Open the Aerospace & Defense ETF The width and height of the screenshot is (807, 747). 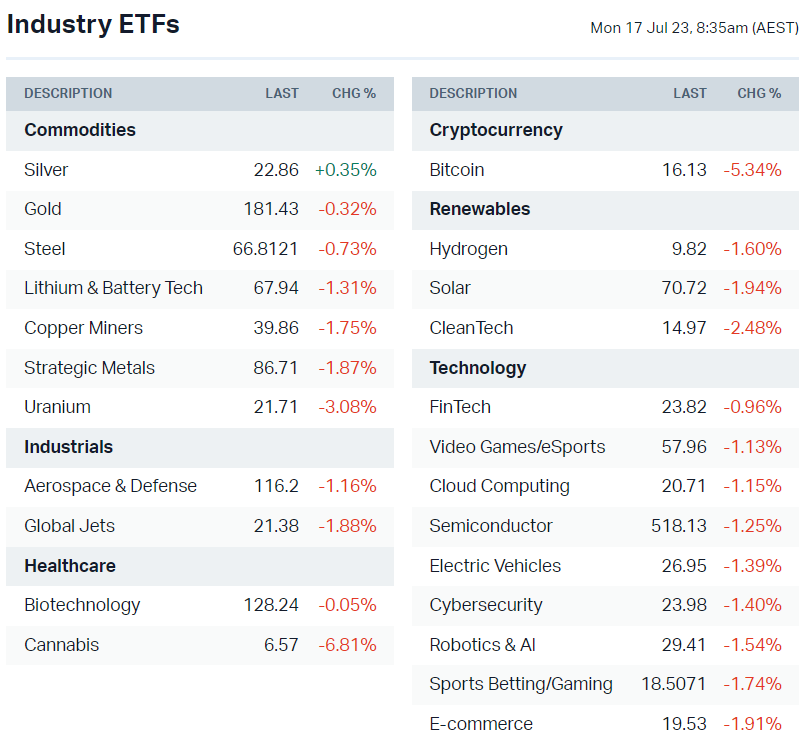point(110,486)
